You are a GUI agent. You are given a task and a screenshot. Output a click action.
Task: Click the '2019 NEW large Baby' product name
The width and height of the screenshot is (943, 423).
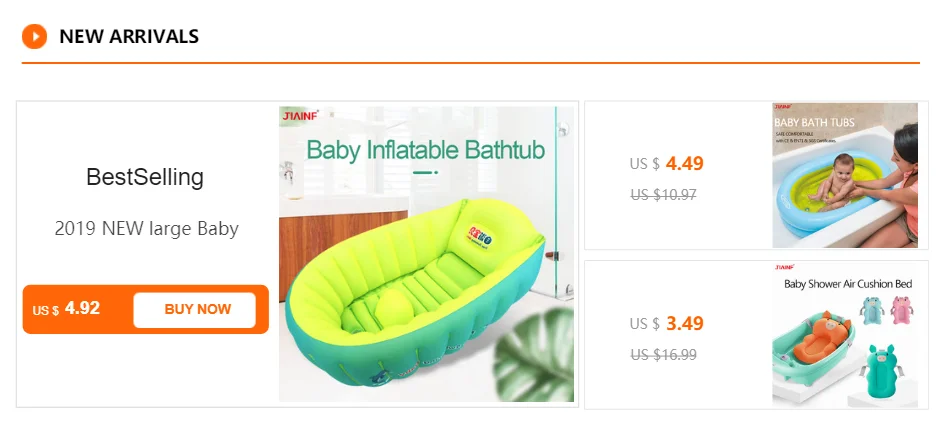[x=146, y=229]
